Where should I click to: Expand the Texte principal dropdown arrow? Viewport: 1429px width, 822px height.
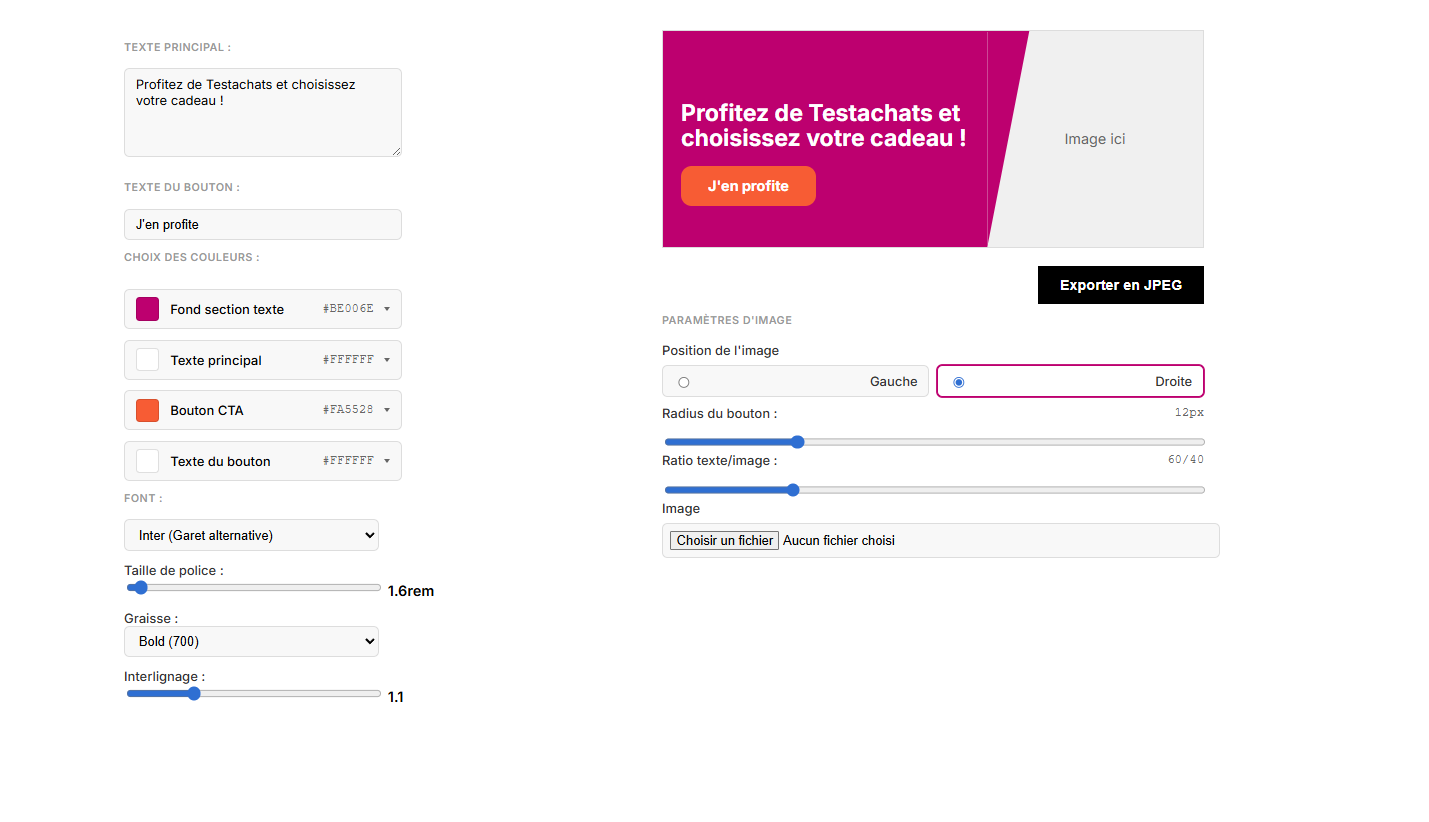[387, 360]
